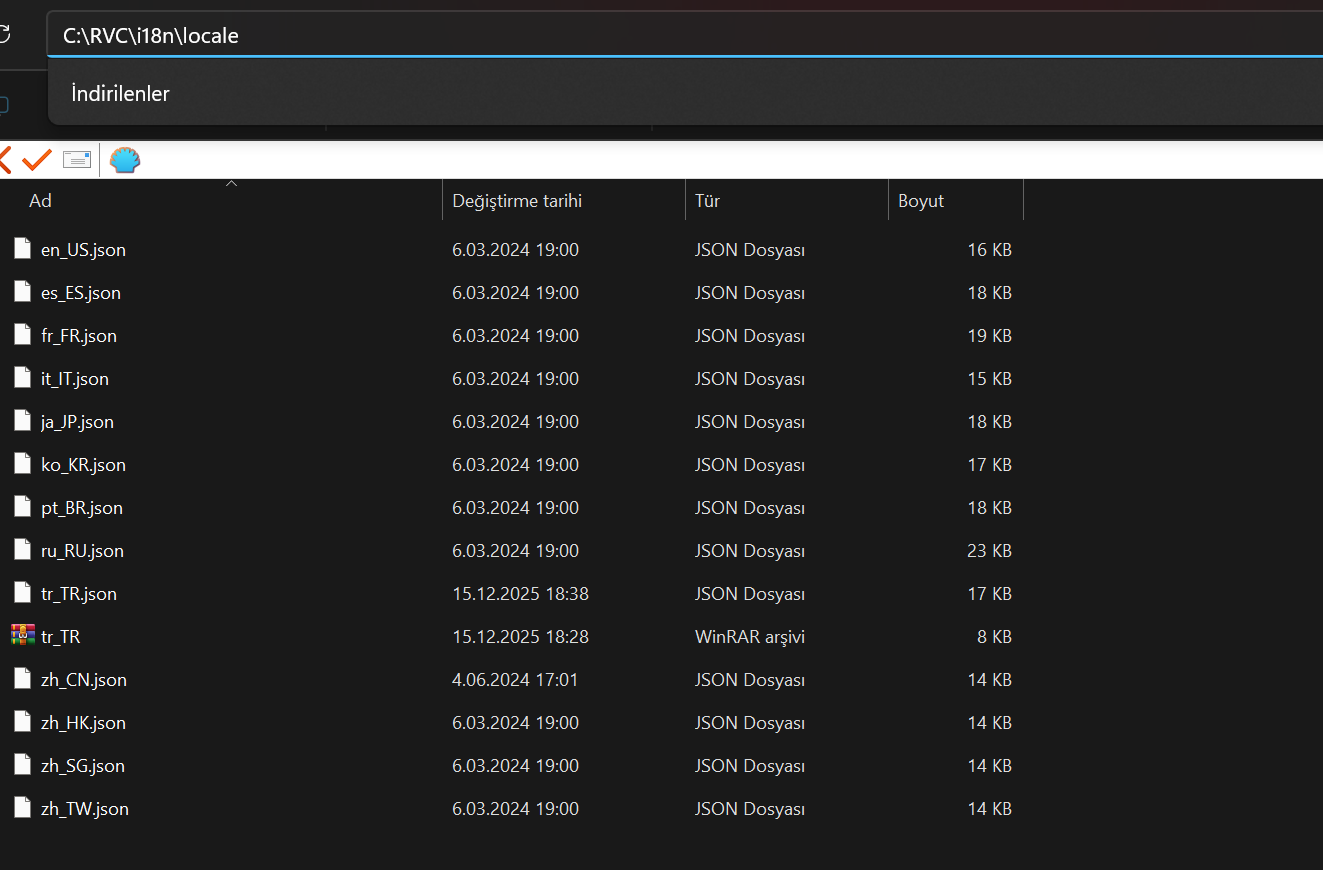Click the email envelope toolbar icon

(x=77, y=160)
